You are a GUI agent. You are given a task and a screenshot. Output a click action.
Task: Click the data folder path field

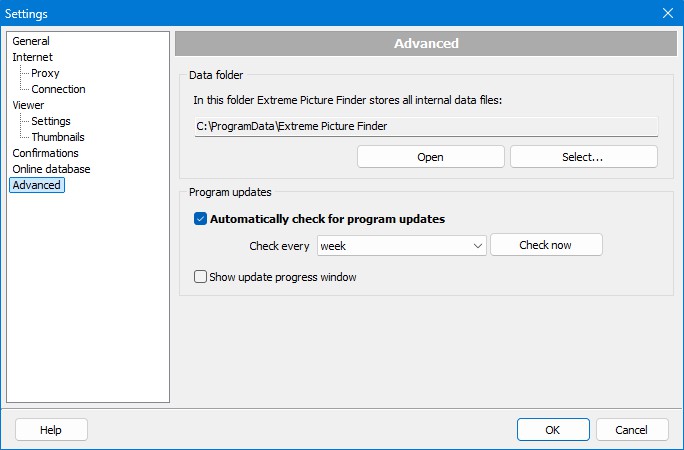tap(426, 126)
